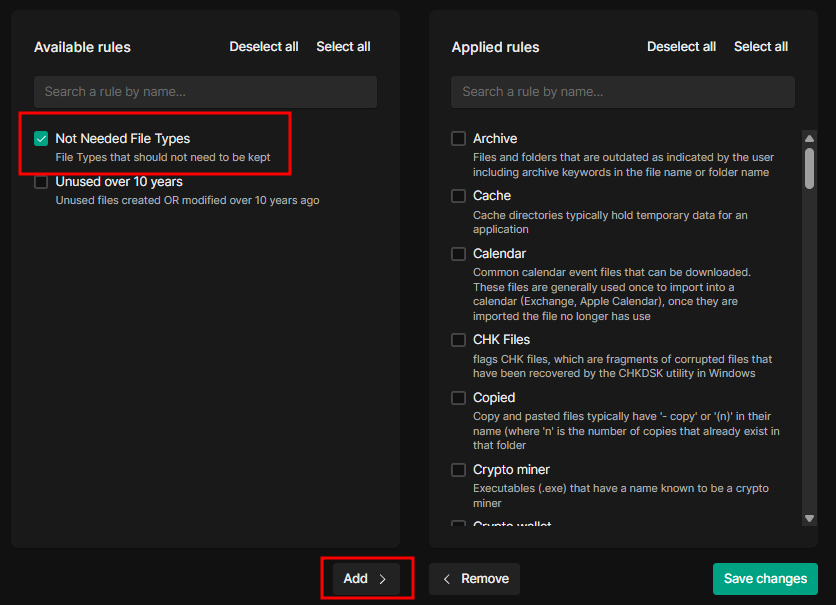Click the scroll down arrow in Applied rules

809,517
